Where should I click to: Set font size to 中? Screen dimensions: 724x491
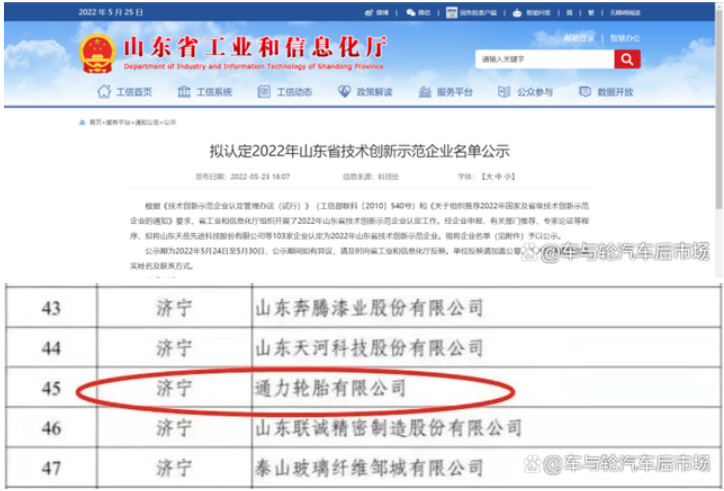pyautogui.click(x=499, y=176)
